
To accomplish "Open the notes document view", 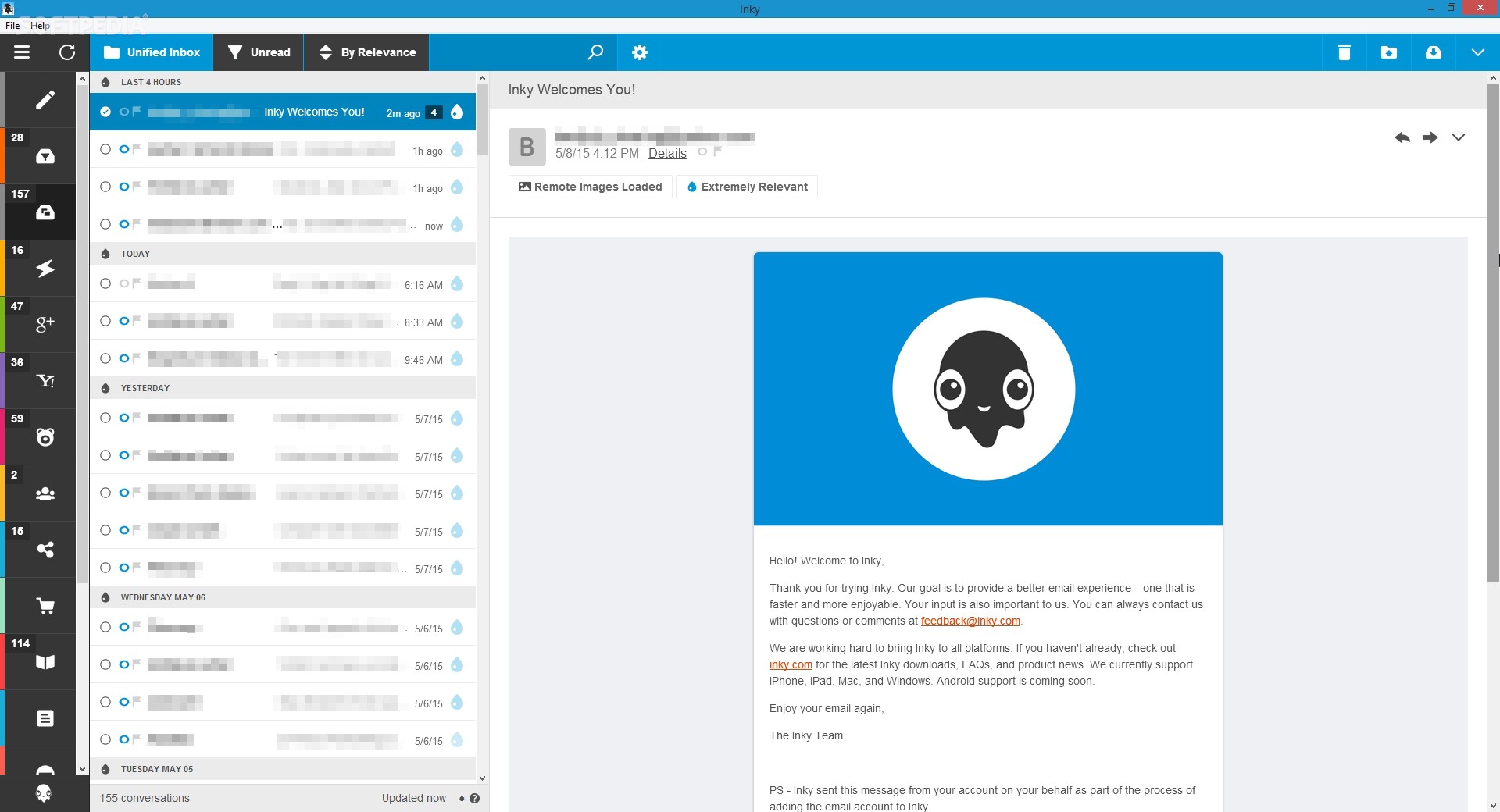I will 45,718.
